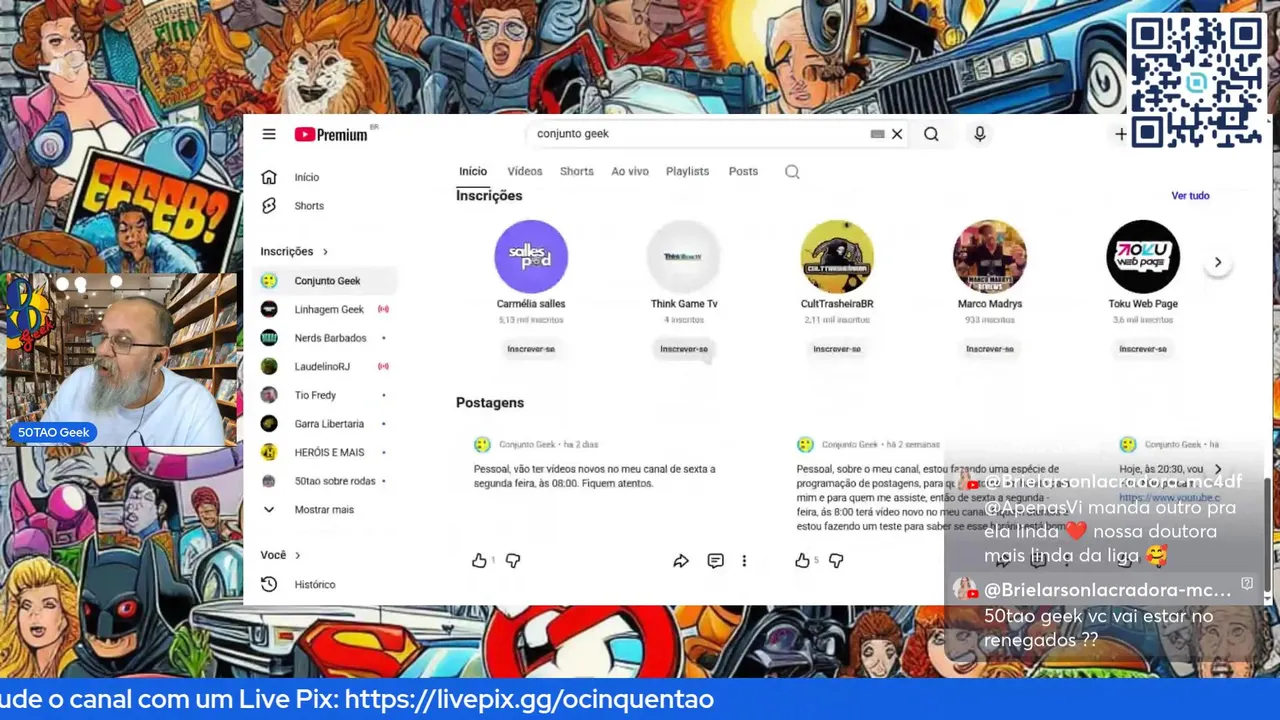Open 50tao sobre rodas channel in sidebar
This screenshot has height=720, width=1280.
tap(325, 481)
